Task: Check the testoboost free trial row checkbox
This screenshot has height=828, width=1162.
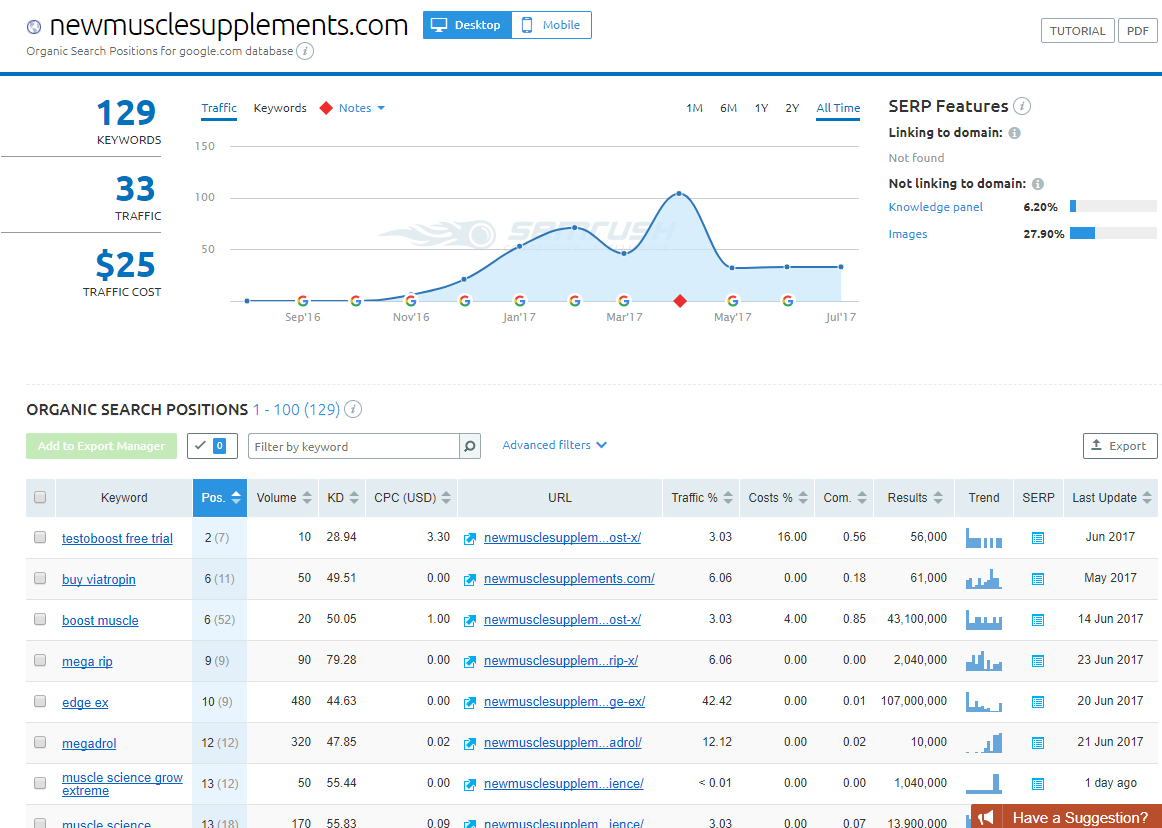Action: click(40, 537)
